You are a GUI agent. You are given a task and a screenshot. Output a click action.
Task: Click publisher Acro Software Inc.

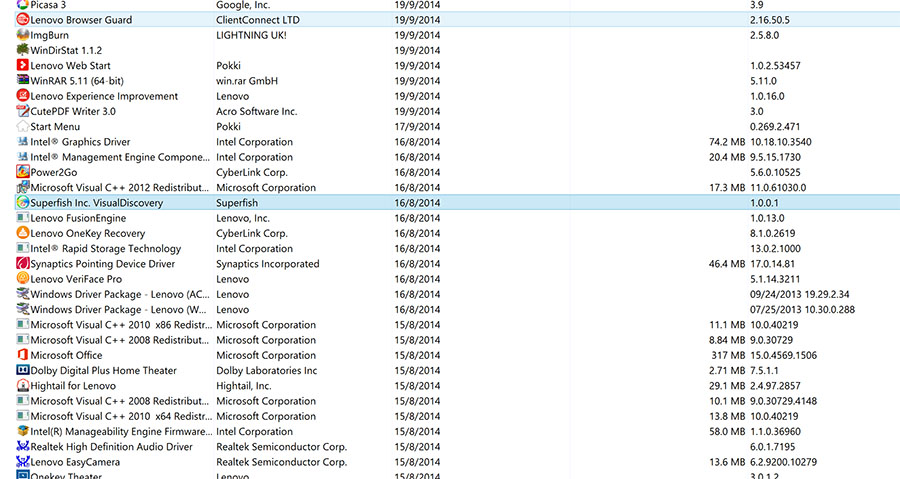point(257,111)
